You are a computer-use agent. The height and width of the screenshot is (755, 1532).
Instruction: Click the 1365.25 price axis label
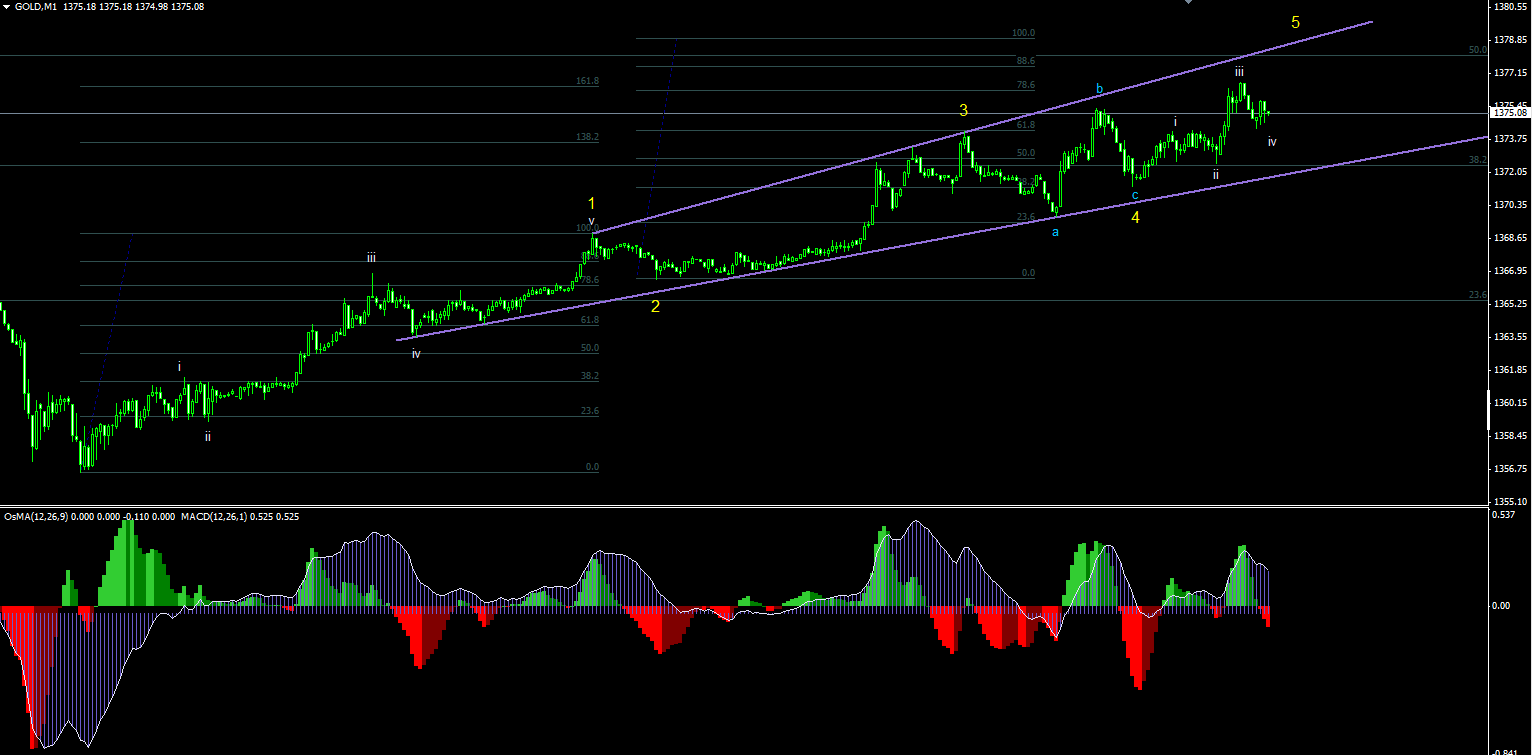pos(1508,304)
